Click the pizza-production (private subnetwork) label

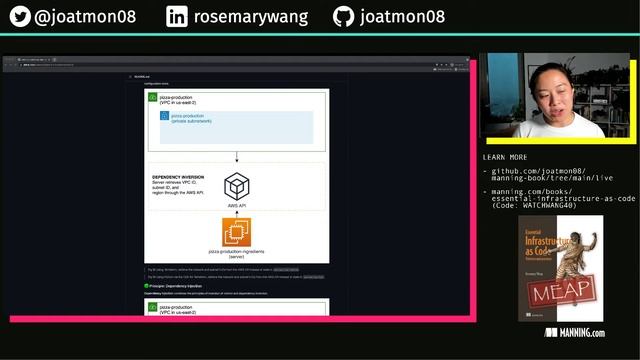click(191, 118)
